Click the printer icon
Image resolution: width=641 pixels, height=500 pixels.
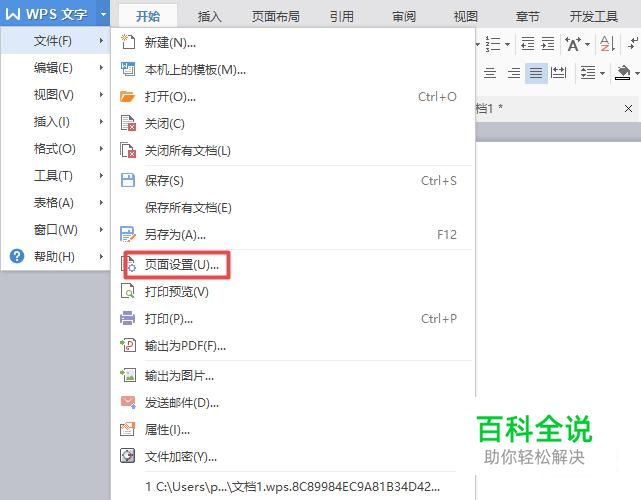(128, 318)
